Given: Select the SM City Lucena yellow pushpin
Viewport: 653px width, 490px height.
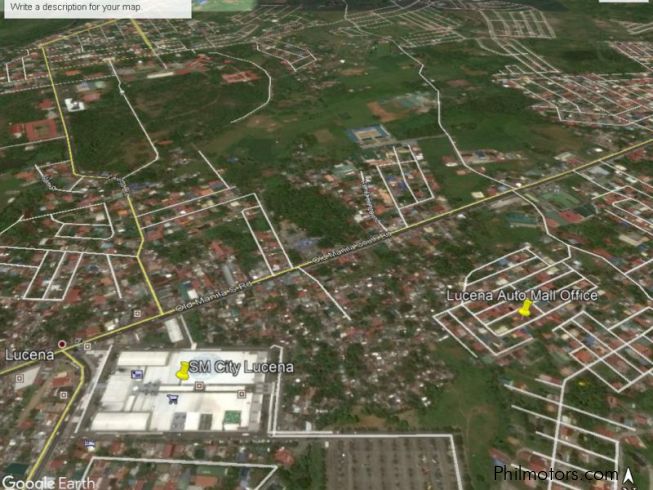Looking at the screenshot, I should point(183,371).
